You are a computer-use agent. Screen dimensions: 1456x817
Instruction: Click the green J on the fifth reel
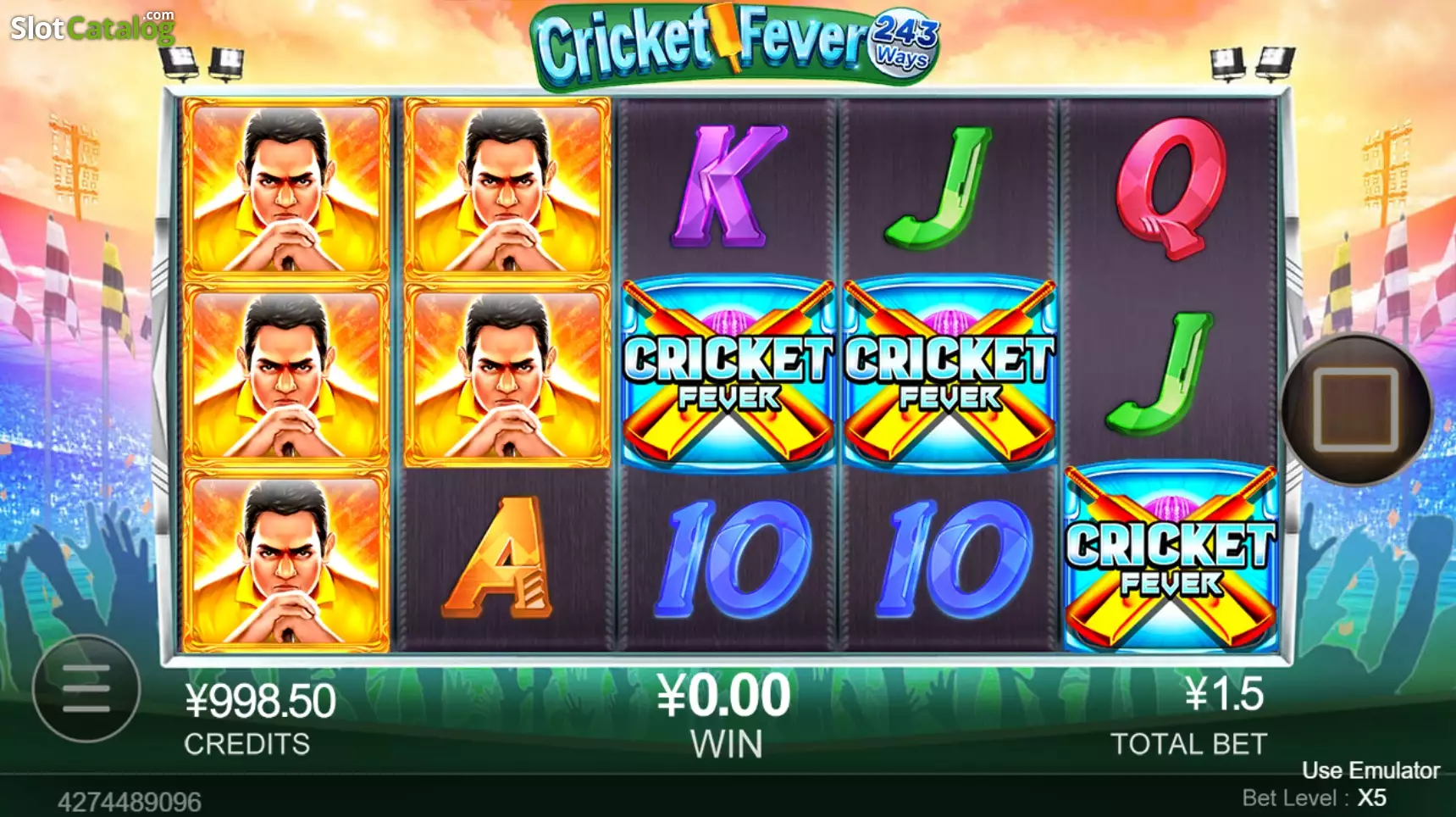click(x=1160, y=374)
